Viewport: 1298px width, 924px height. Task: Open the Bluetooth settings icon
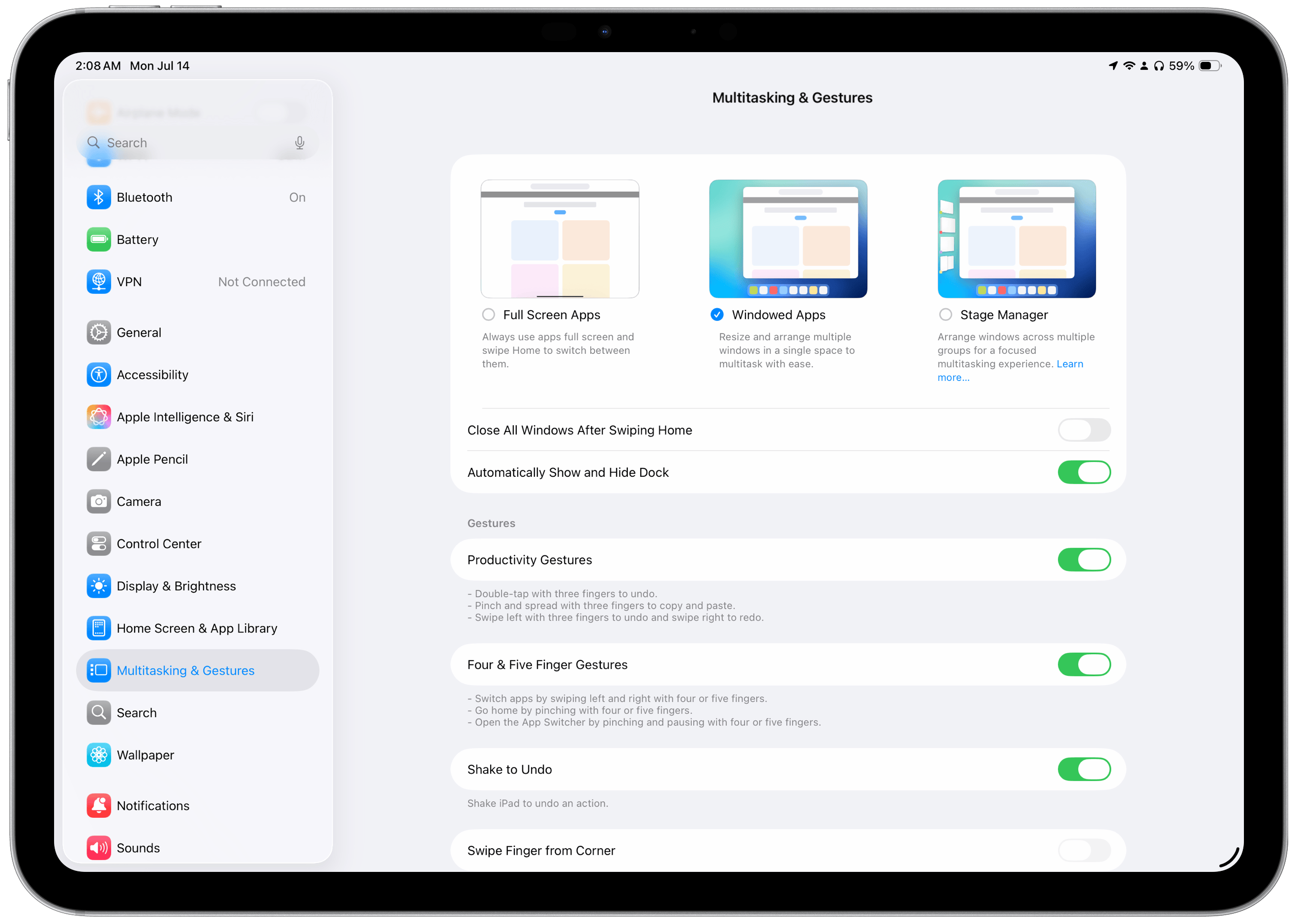tap(98, 198)
